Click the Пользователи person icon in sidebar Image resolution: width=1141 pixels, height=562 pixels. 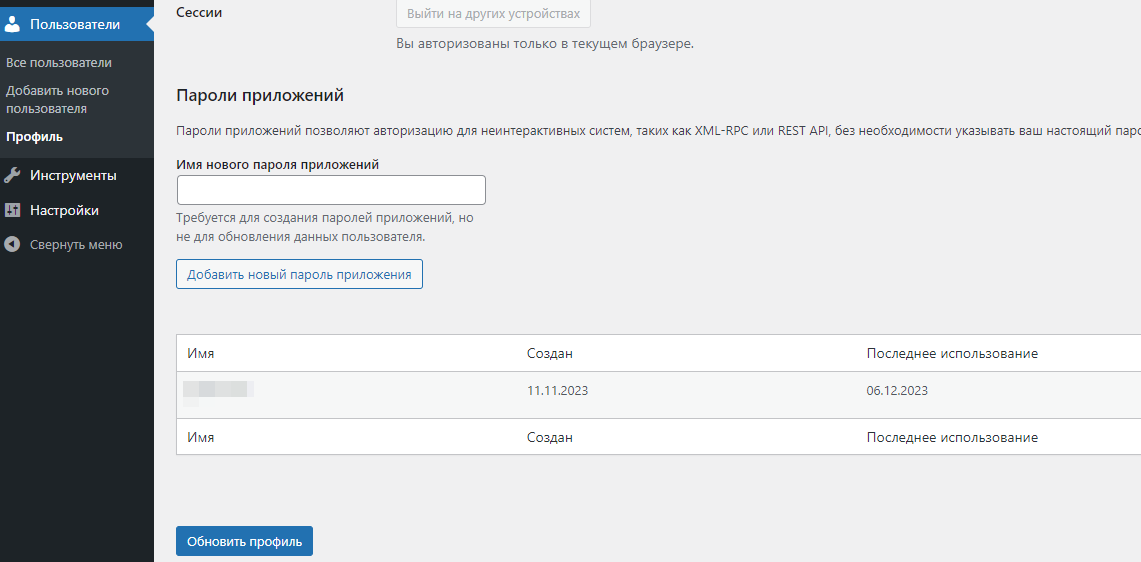(x=12, y=24)
